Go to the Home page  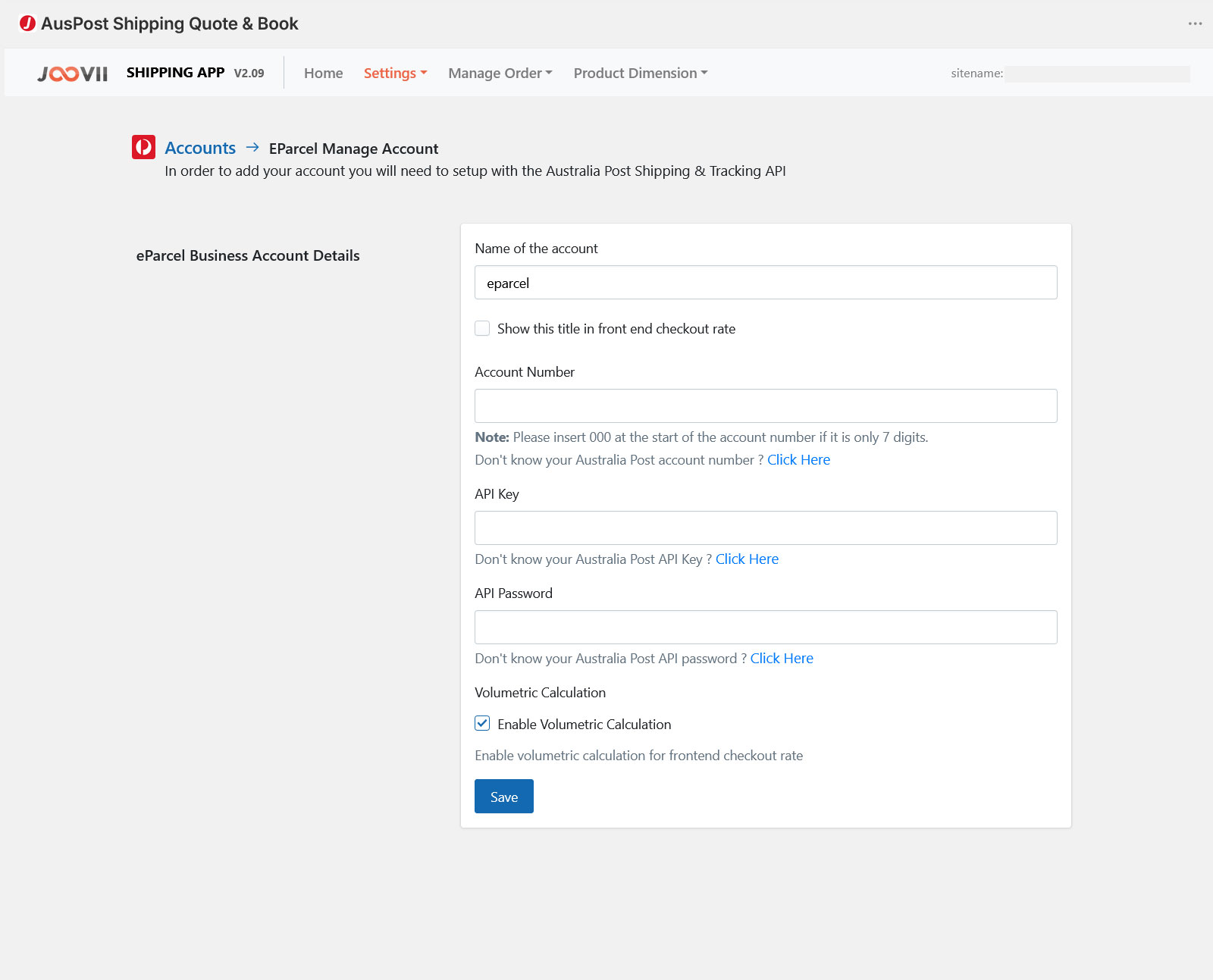(x=323, y=73)
